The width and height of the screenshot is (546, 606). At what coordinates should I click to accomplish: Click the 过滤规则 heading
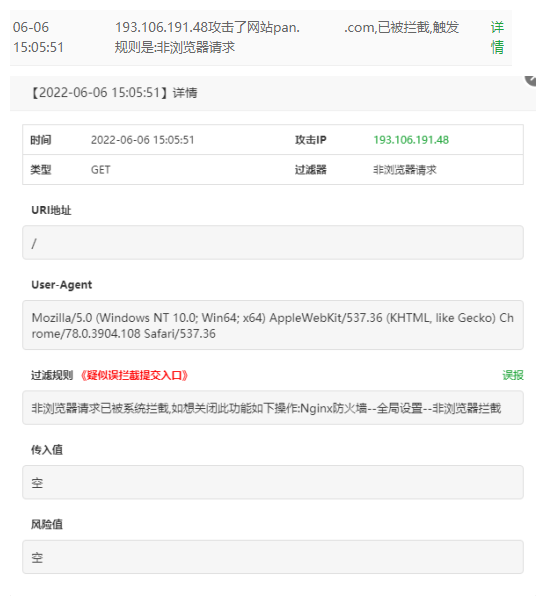(52, 375)
